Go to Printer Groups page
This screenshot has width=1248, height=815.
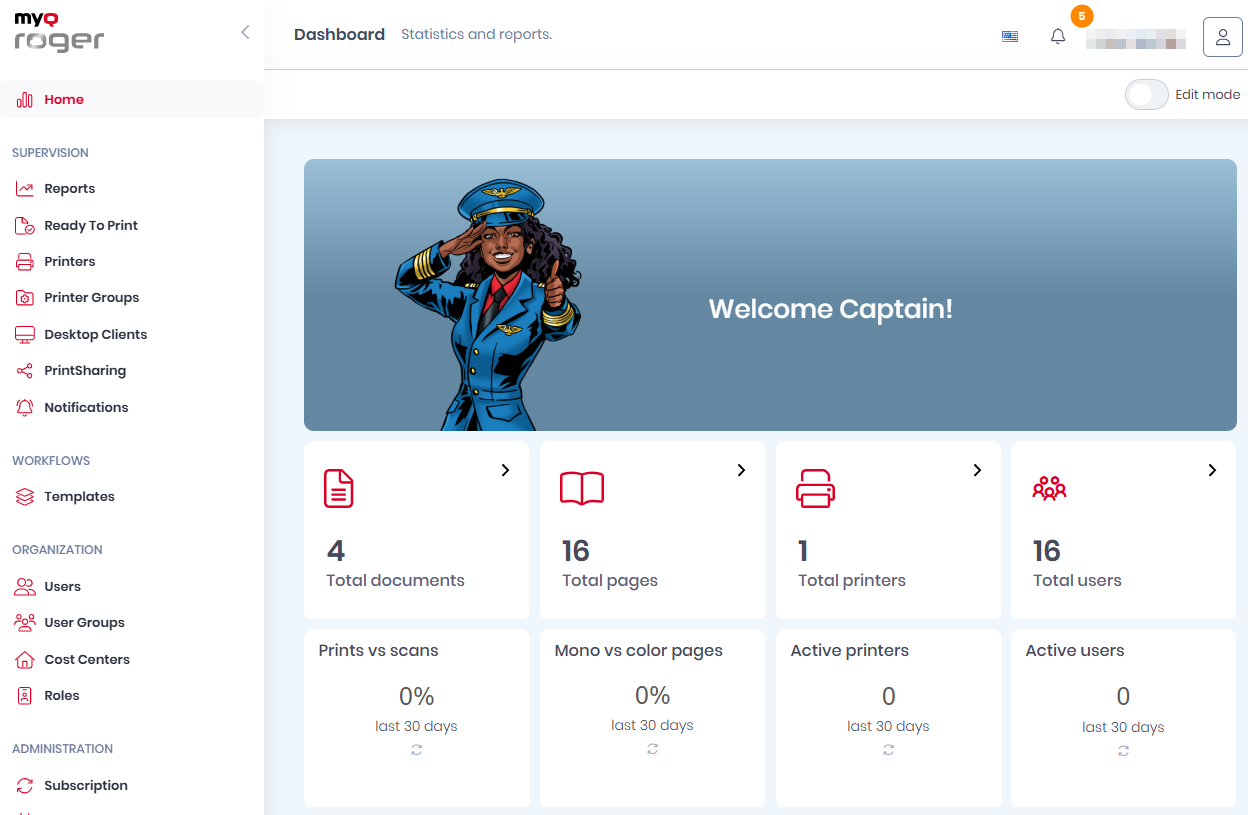point(91,298)
